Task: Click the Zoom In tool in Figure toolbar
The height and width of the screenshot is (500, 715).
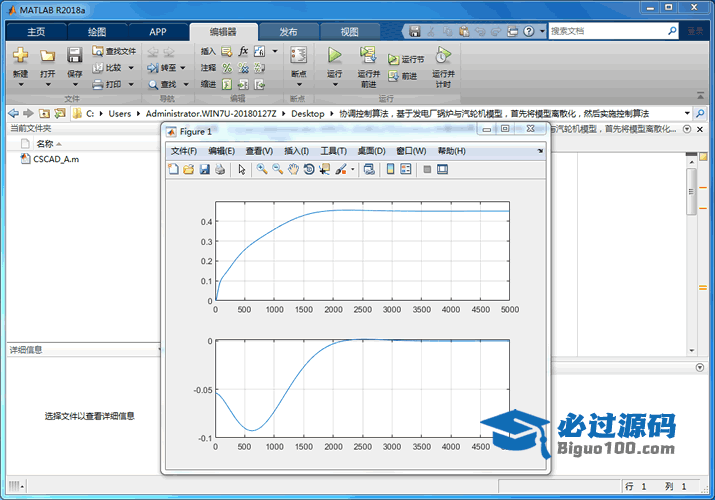Action: click(x=261, y=170)
